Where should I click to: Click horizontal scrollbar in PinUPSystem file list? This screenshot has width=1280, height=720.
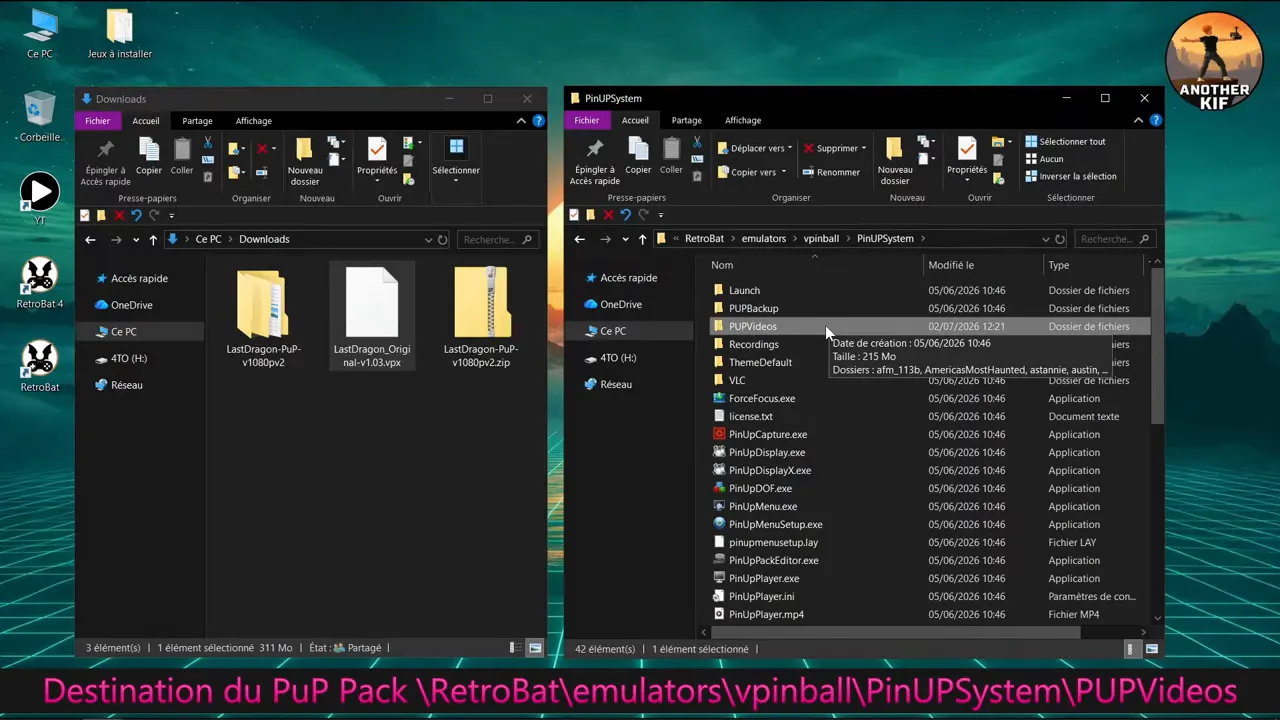[x=895, y=632]
